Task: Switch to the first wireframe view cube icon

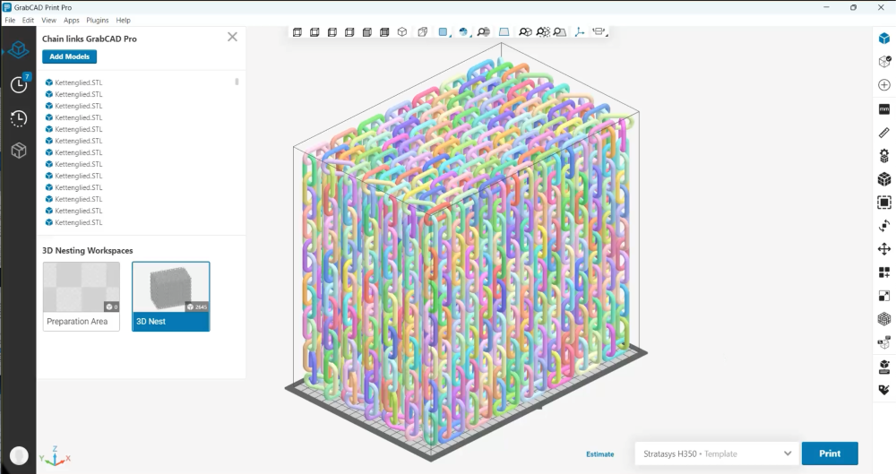Action: (297, 33)
